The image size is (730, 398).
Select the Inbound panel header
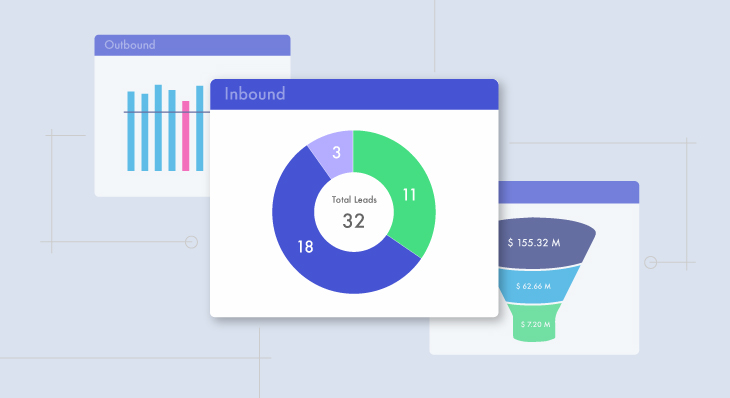click(354, 94)
